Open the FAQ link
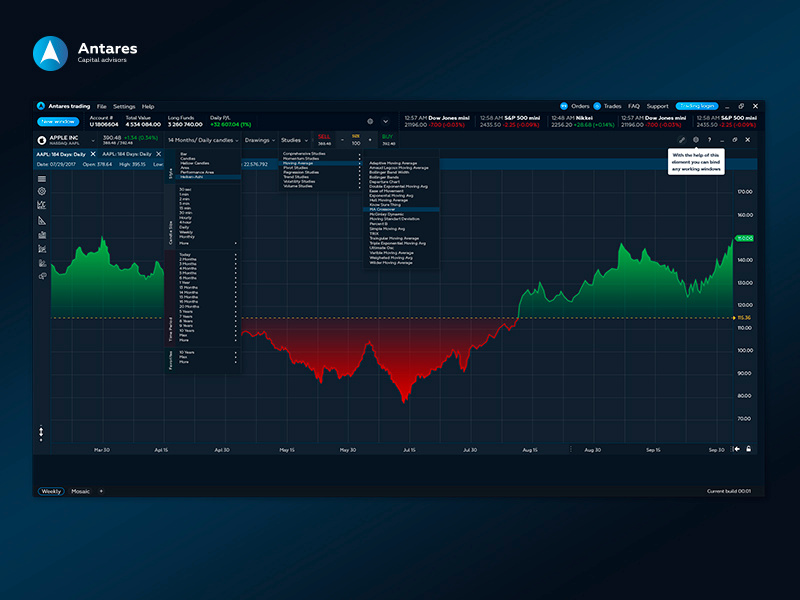Viewport: 800px width, 600px height. point(634,106)
